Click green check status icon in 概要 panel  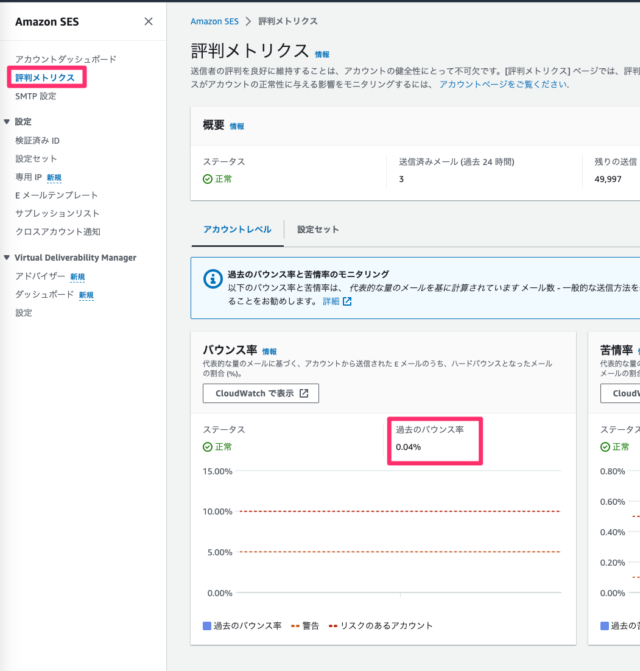point(207,179)
